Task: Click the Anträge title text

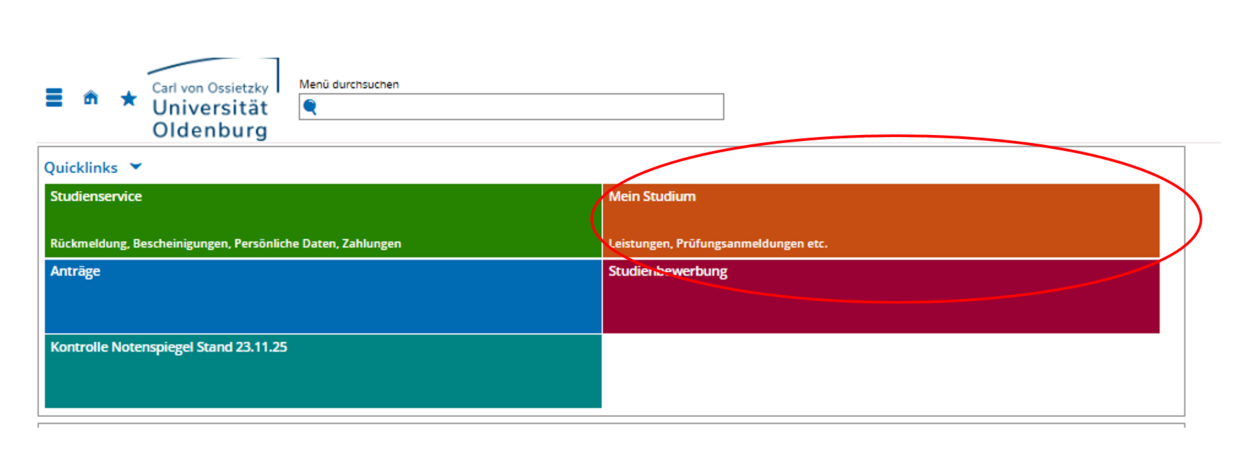Action: 75,270
